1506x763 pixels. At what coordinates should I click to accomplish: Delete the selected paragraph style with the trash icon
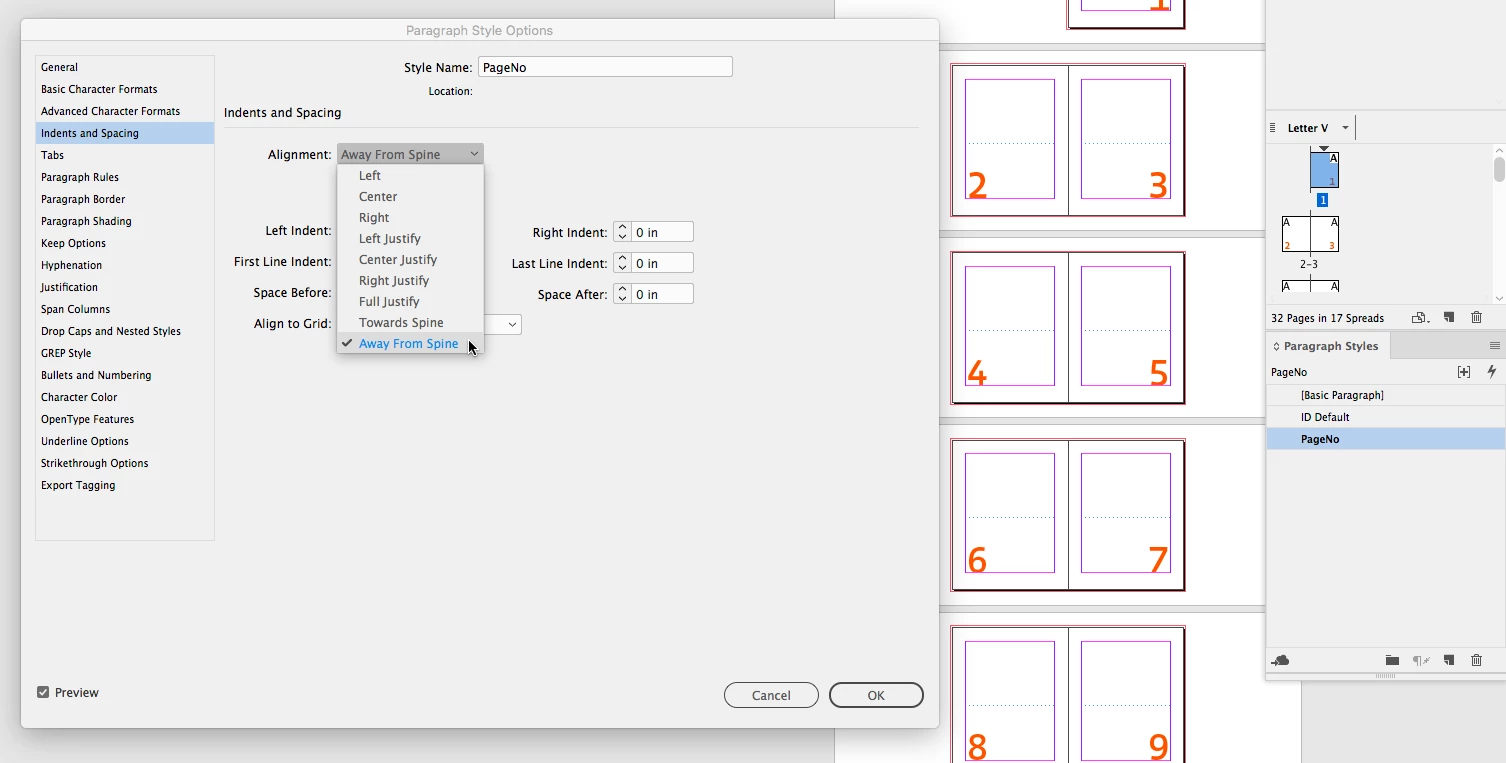tap(1477, 661)
